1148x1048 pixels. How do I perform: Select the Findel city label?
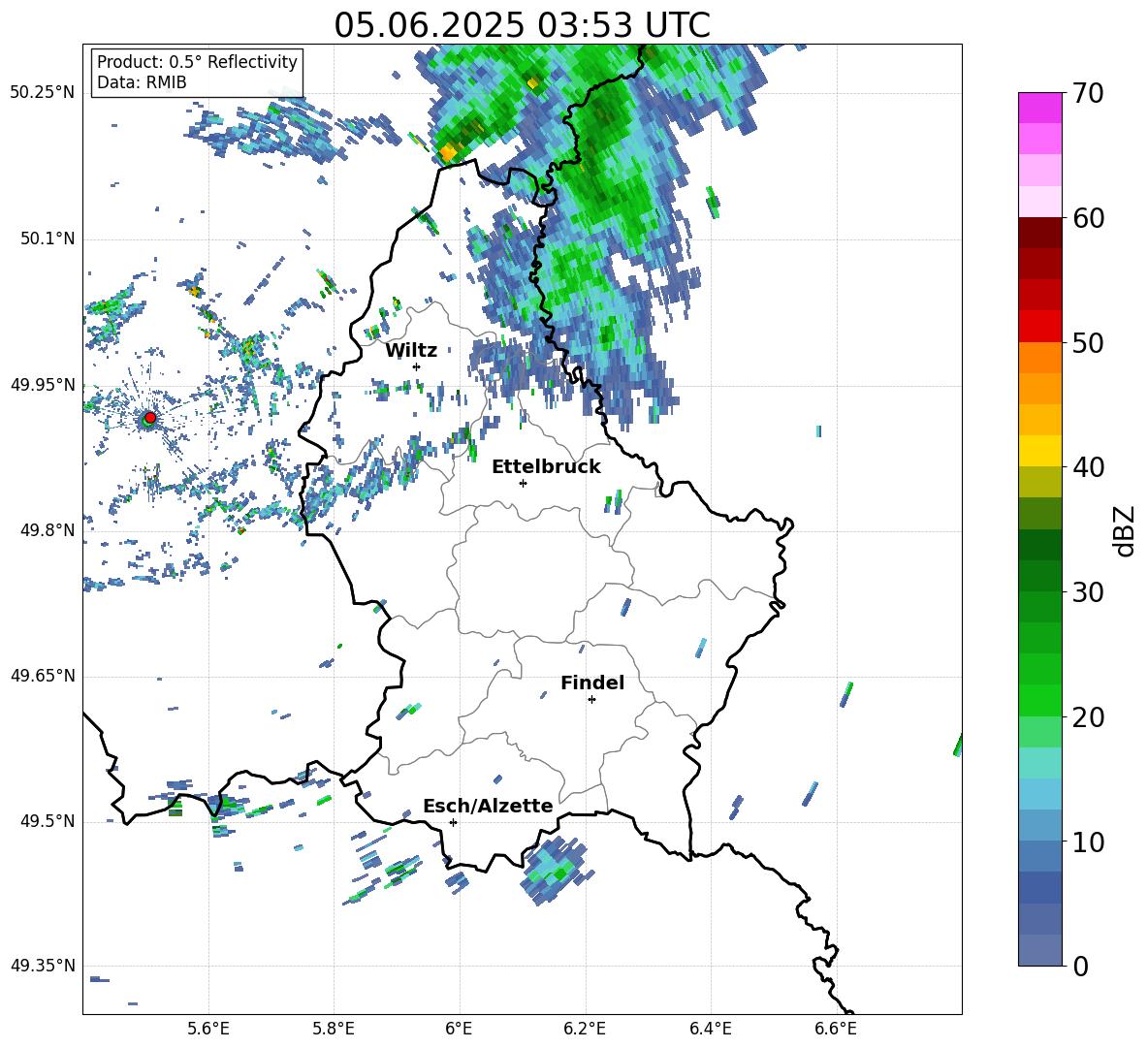[592, 683]
